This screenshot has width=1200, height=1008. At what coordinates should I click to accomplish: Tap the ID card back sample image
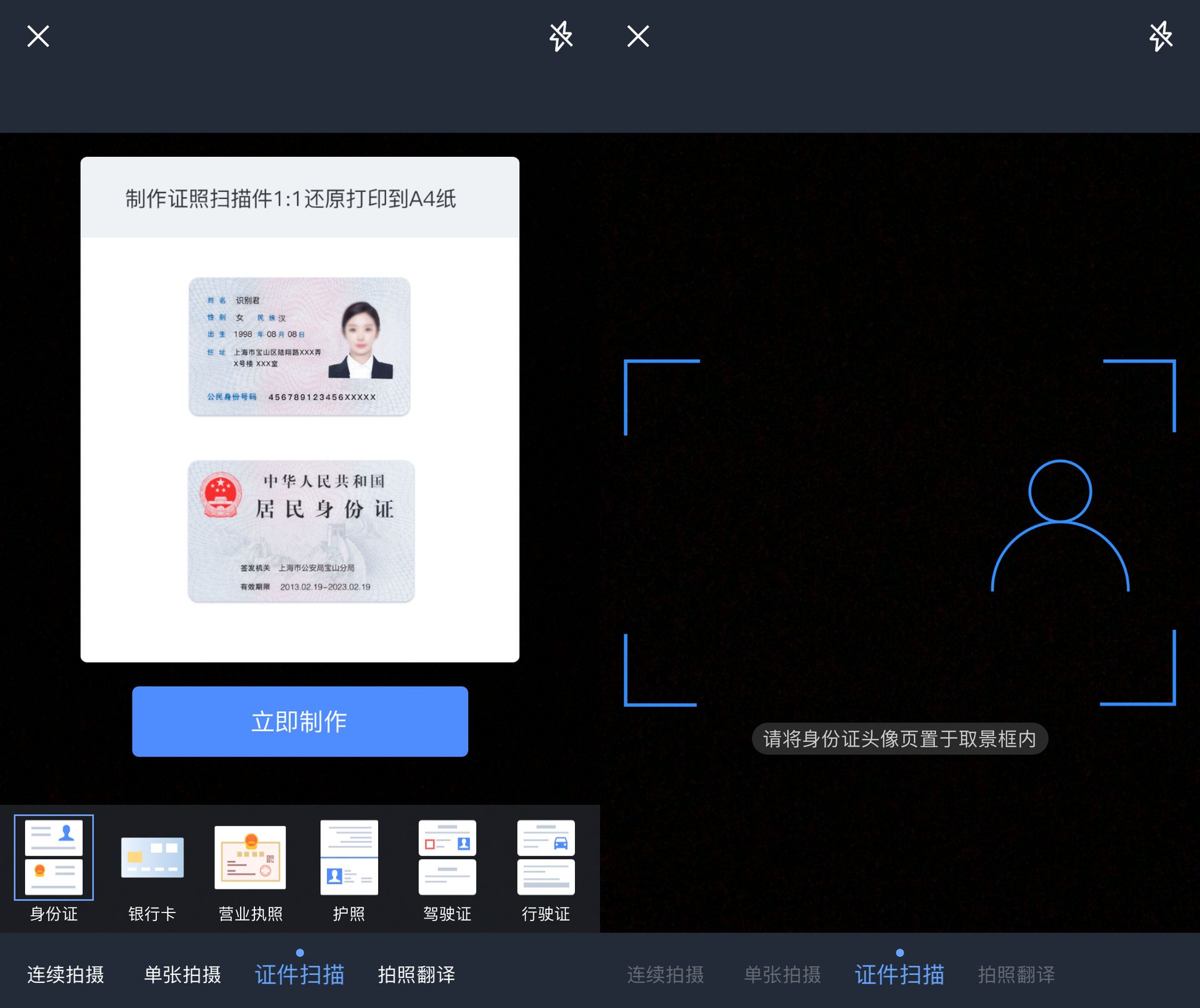coord(301,531)
